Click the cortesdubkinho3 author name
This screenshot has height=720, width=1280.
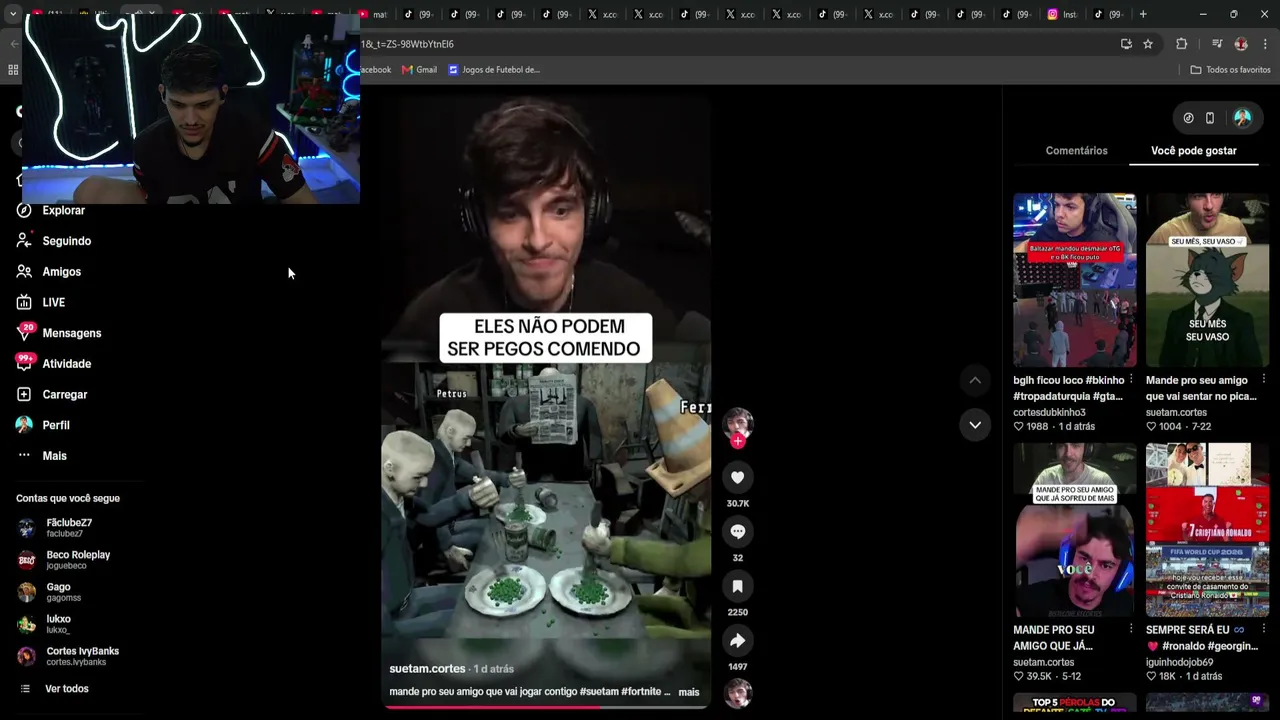[1049, 412]
